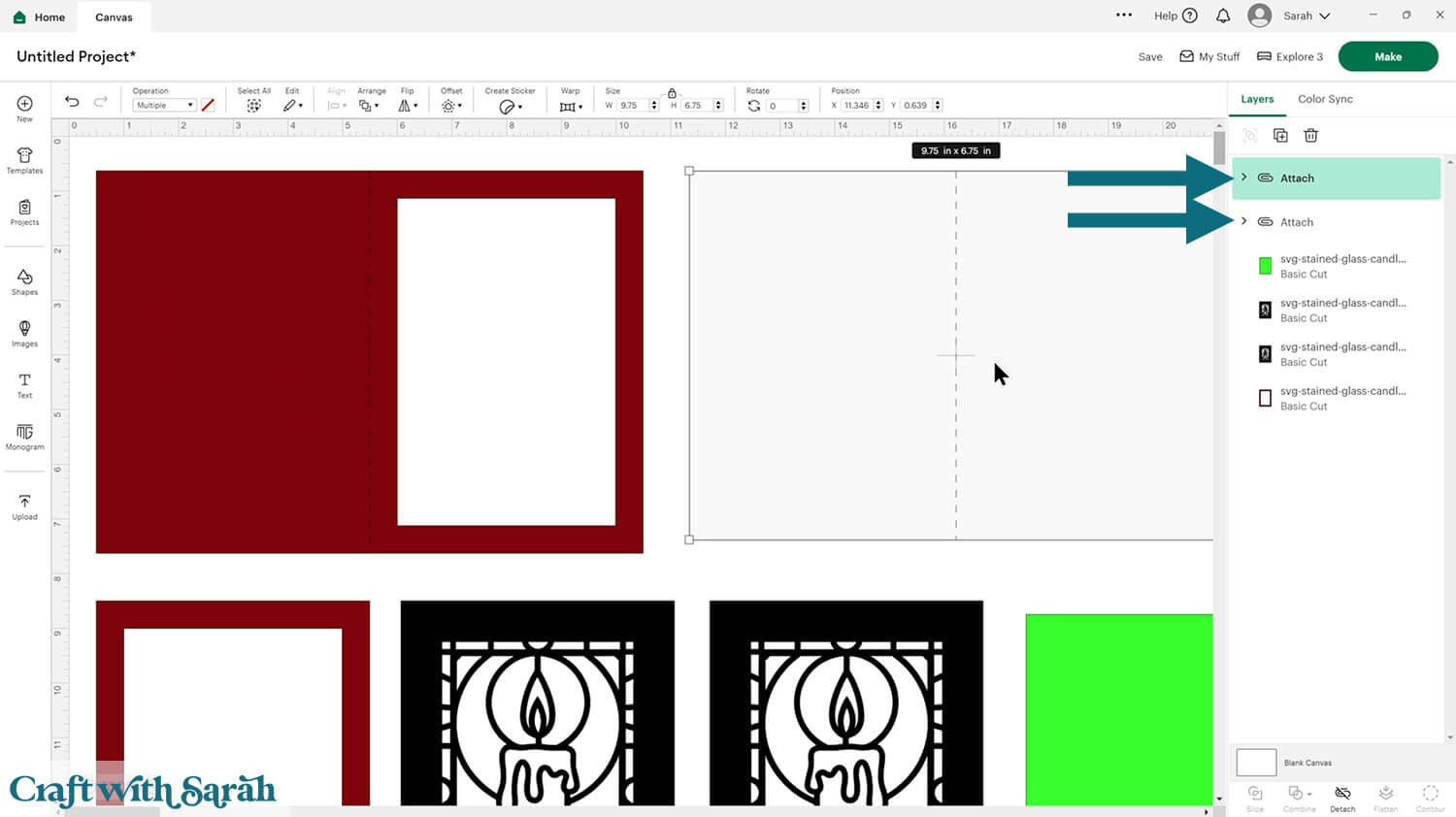Toggle the size aspect ratio lock
This screenshot has width=1456, height=817.
coord(672,93)
